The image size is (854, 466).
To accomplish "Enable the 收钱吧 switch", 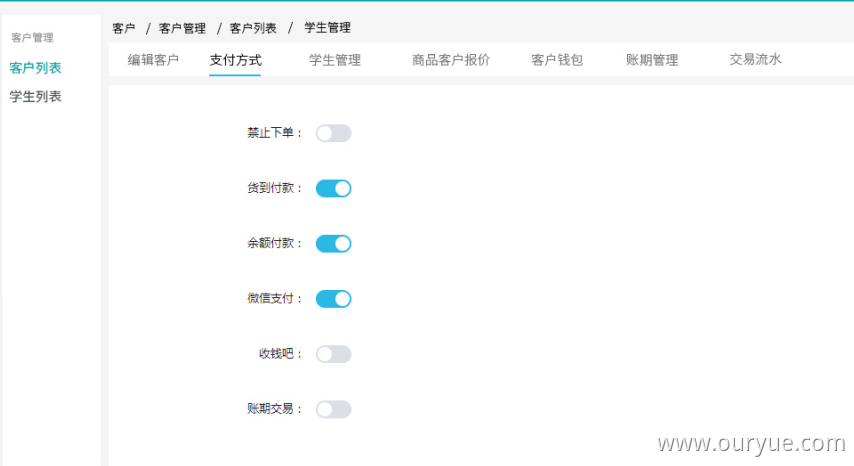I will coord(333,354).
